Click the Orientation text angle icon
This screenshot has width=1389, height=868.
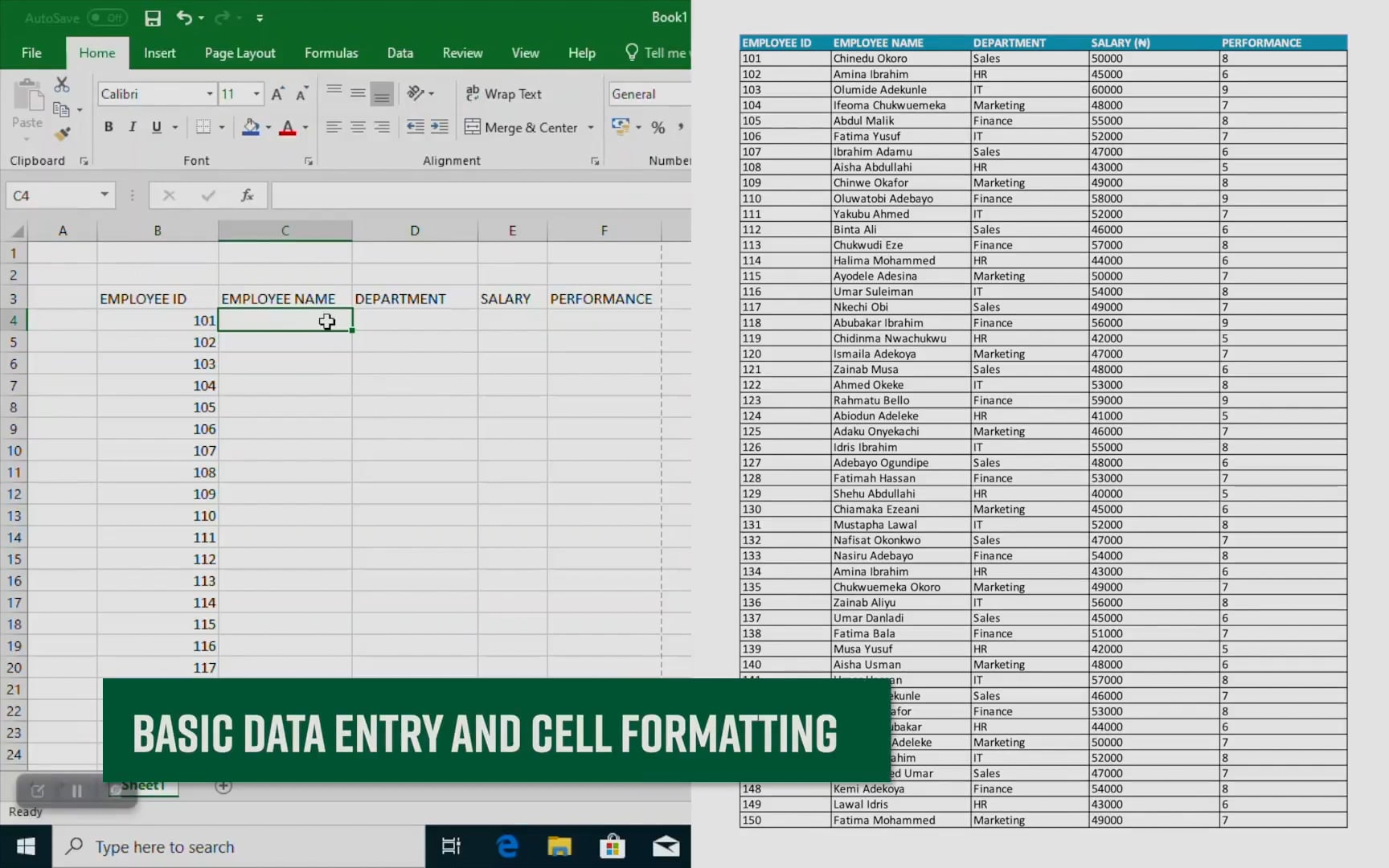tap(416, 94)
